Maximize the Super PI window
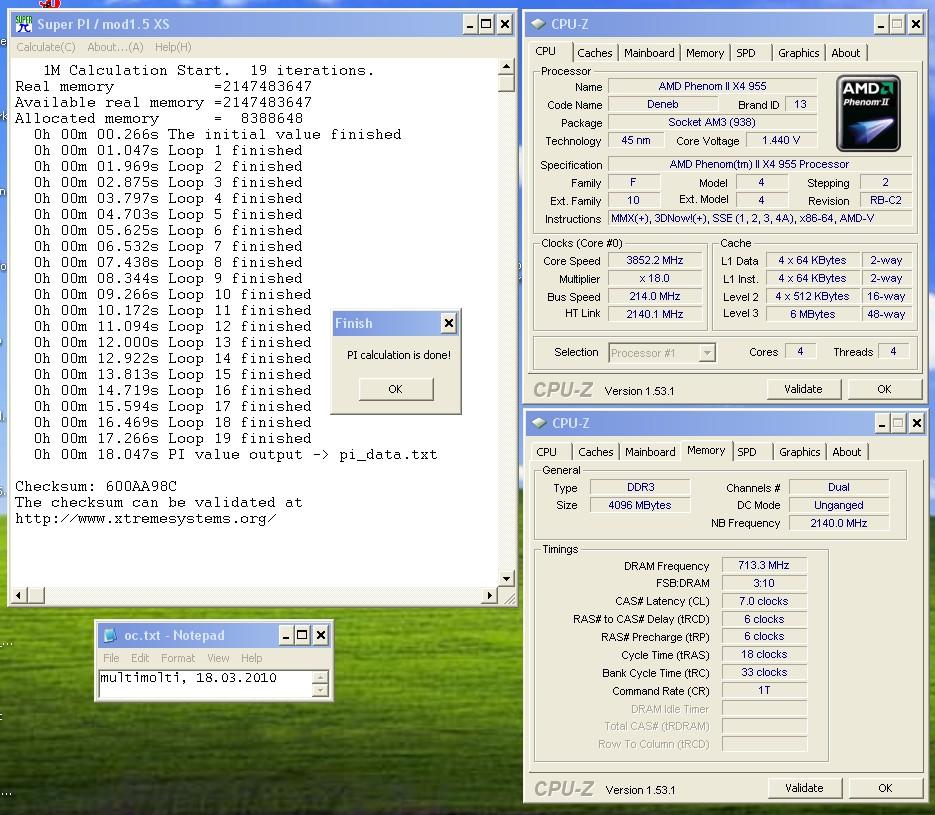Image resolution: width=935 pixels, height=815 pixels. click(487, 24)
